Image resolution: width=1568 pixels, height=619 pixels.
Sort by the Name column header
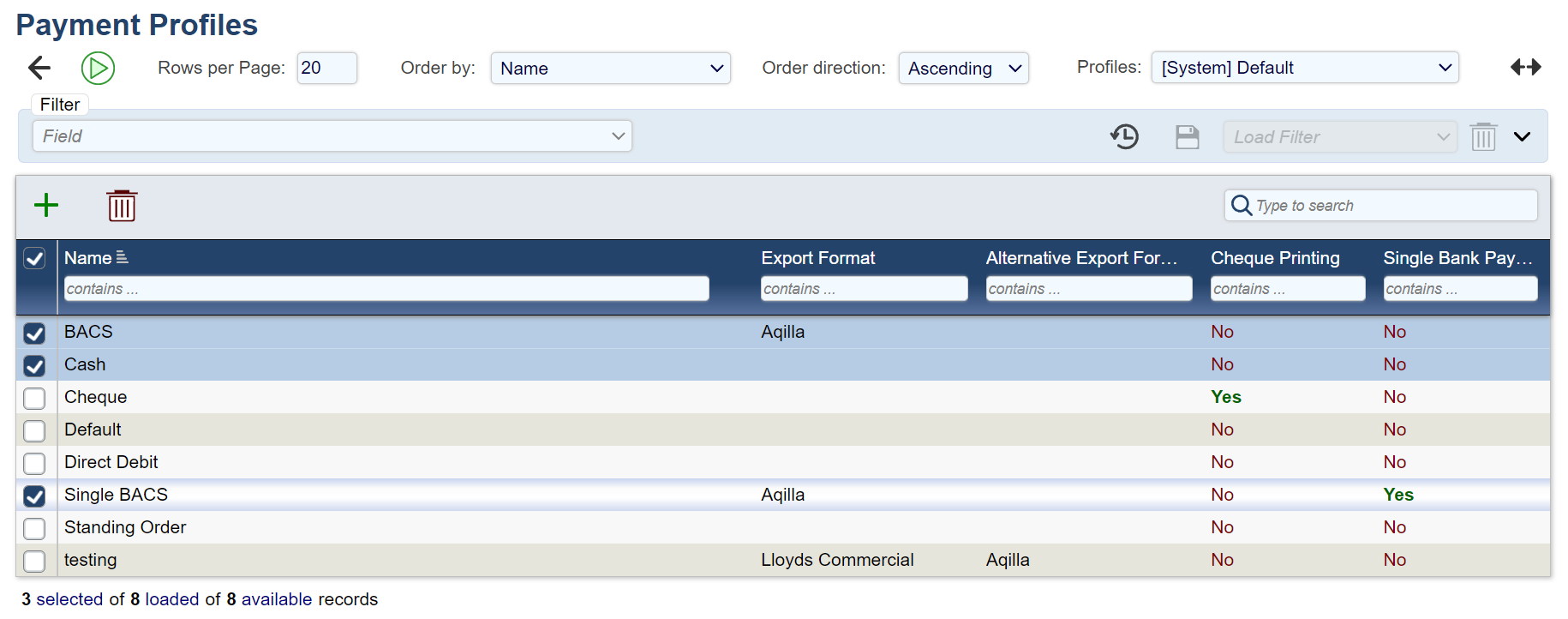[88, 258]
